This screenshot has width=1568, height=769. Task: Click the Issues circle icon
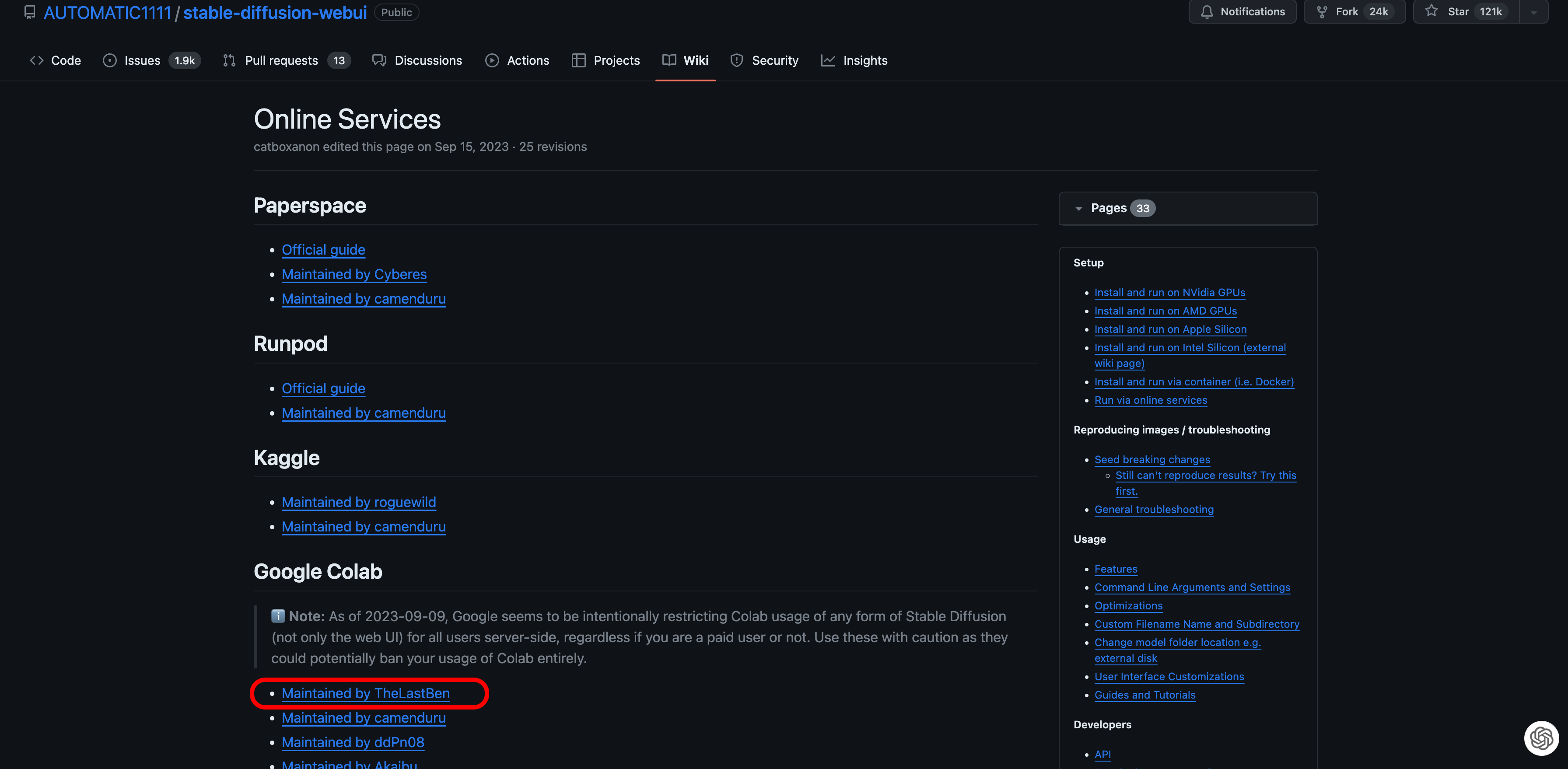[109, 60]
